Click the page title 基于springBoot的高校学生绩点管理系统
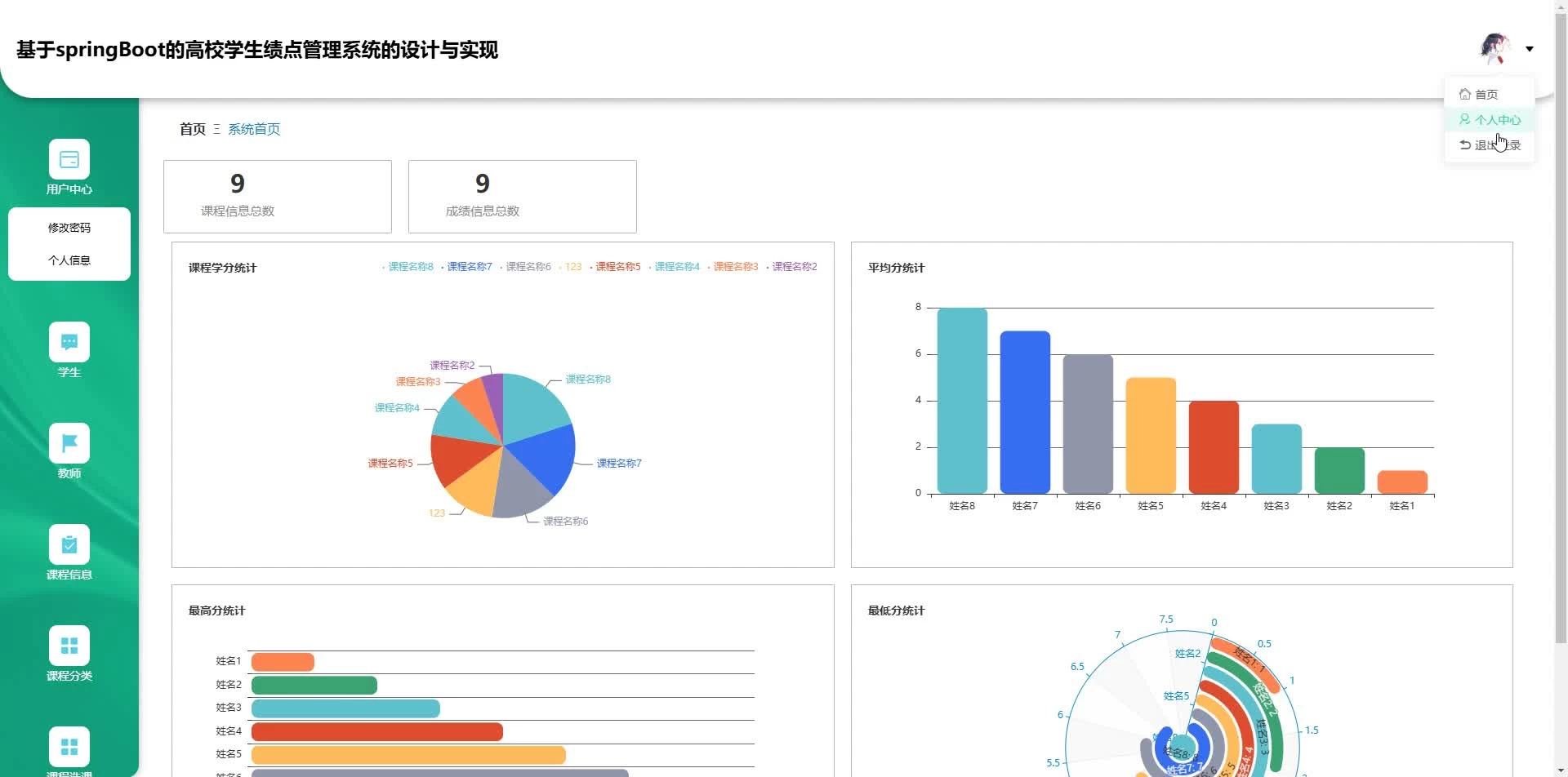The image size is (1568, 777). (x=257, y=50)
